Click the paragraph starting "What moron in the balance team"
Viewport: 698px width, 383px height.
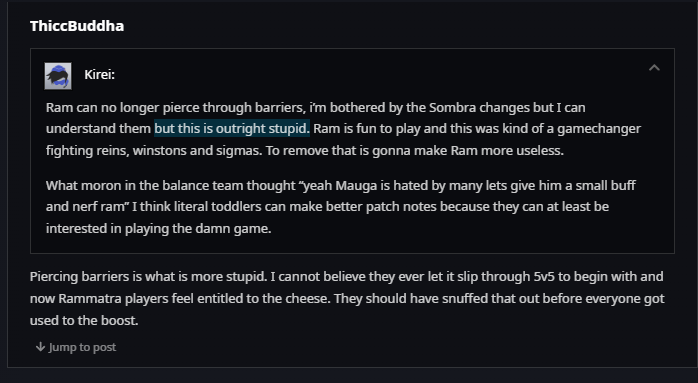pyautogui.click(x=341, y=207)
